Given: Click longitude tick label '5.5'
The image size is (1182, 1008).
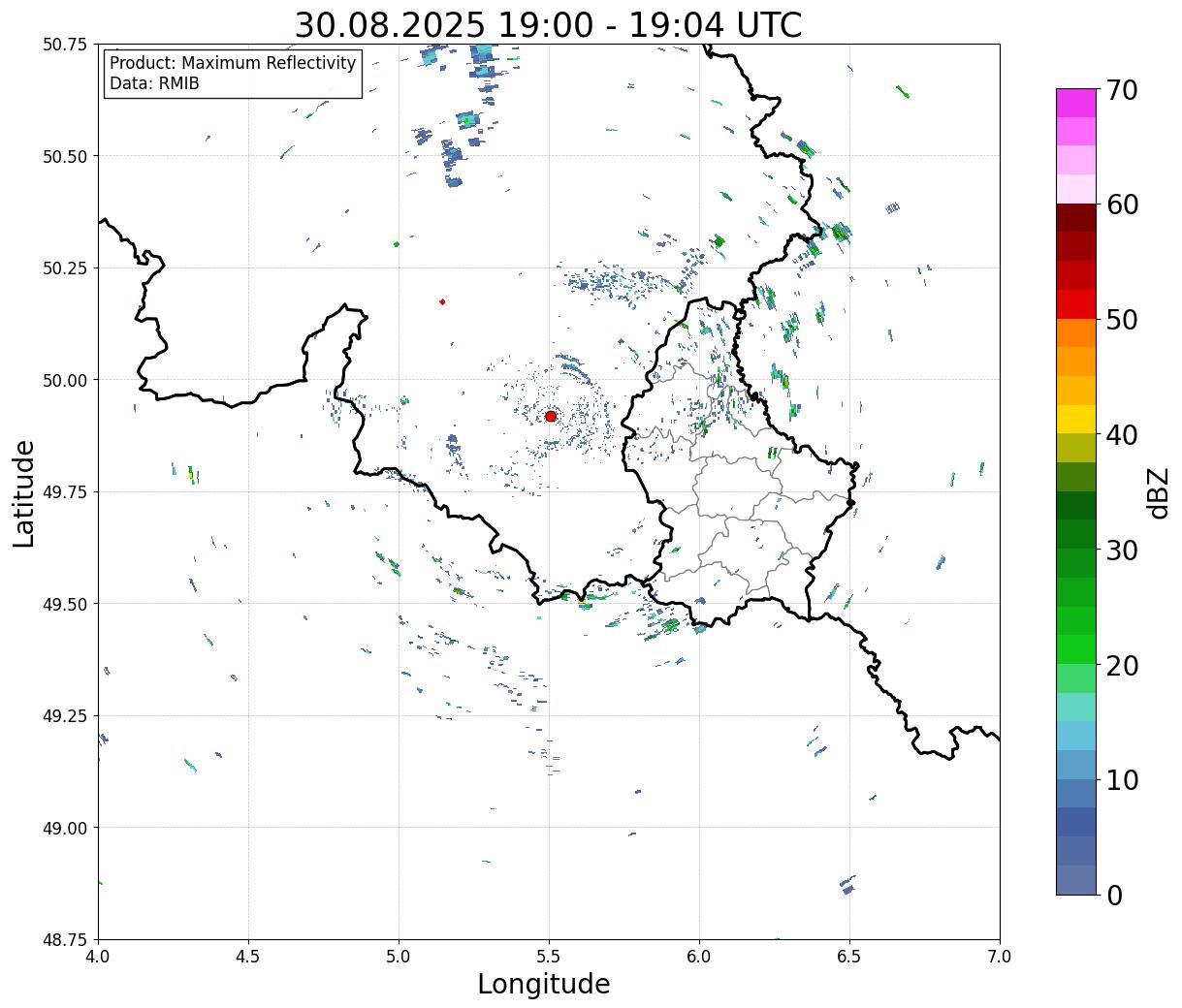Looking at the screenshot, I should pos(549,956).
